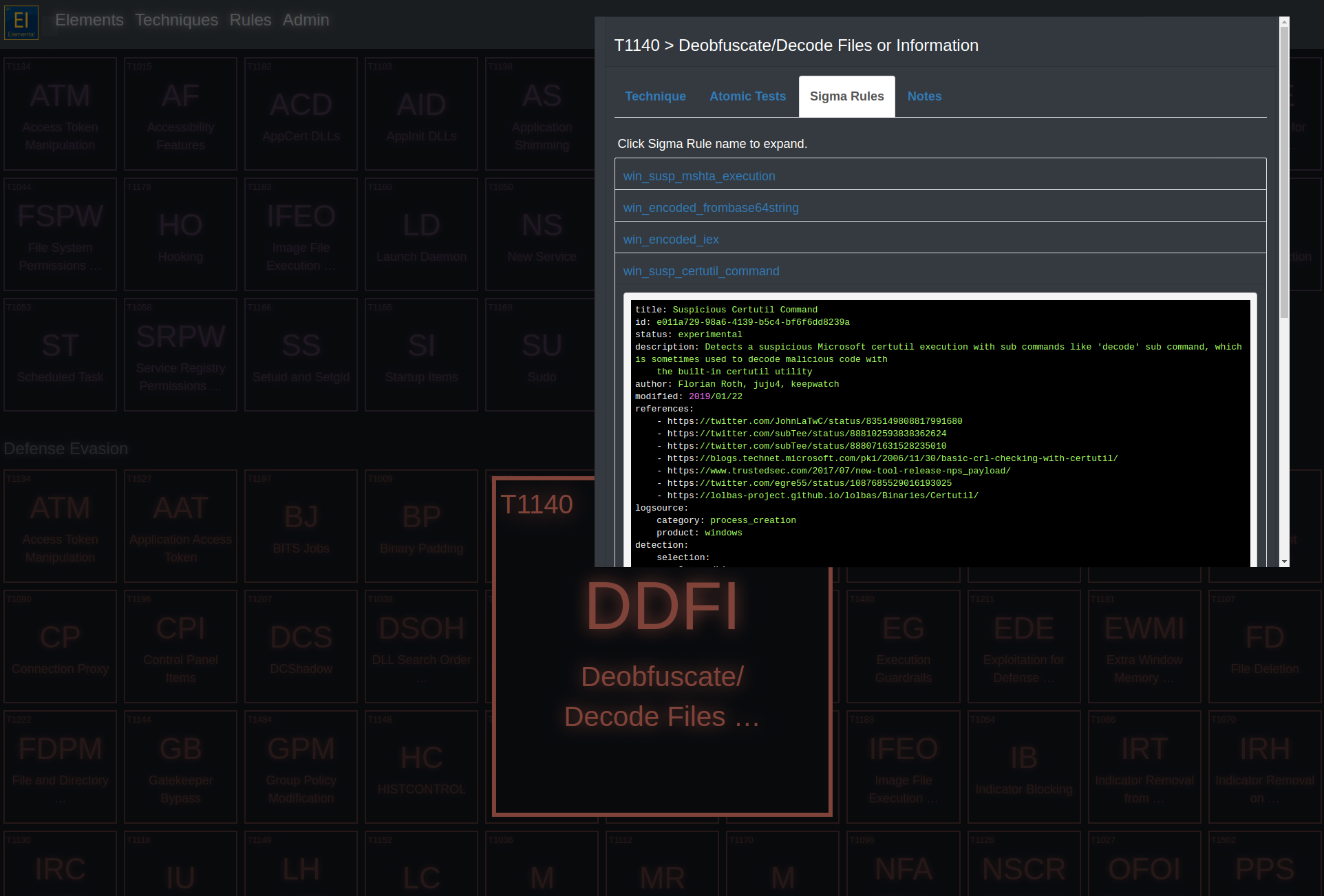Open the Techniques menu
The image size is (1324, 896).
[x=176, y=20]
